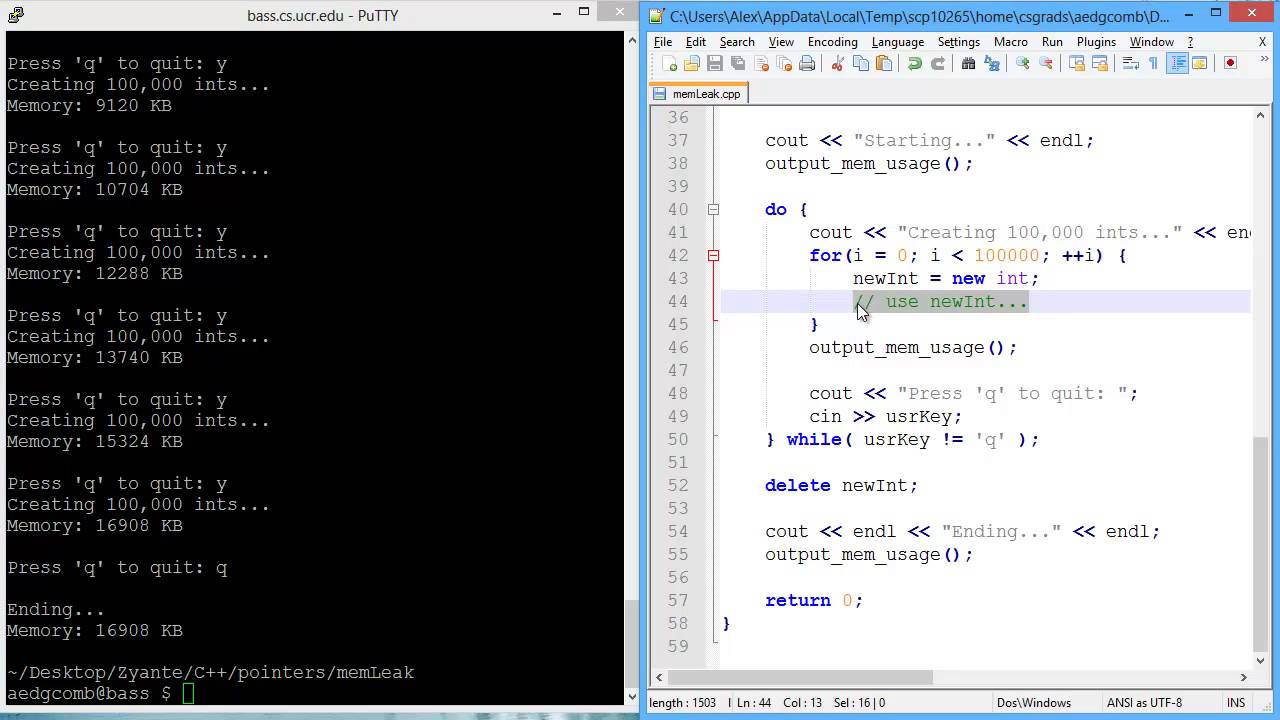Viewport: 1280px width, 720px height.
Task: Click 'Memory: 16908 KB' last line in PuTTY
Action: [95, 631]
